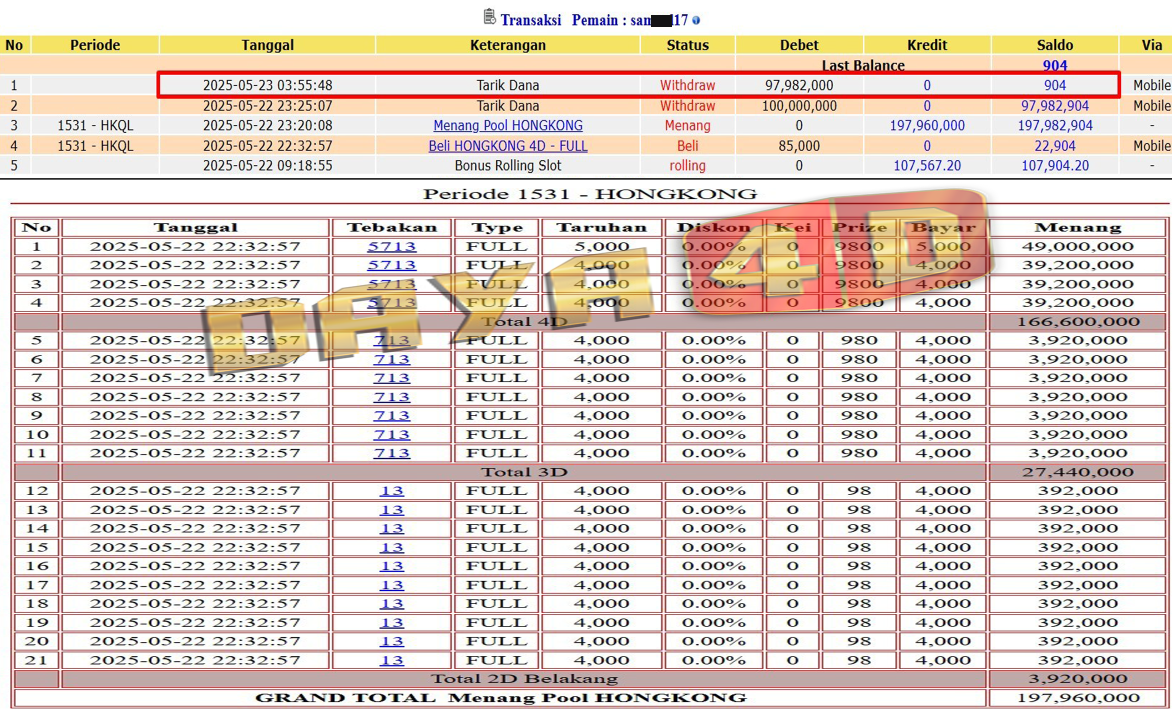The image size is (1172, 709).
Task: Click the 98 prize value in bet row 12
Action: (859, 491)
